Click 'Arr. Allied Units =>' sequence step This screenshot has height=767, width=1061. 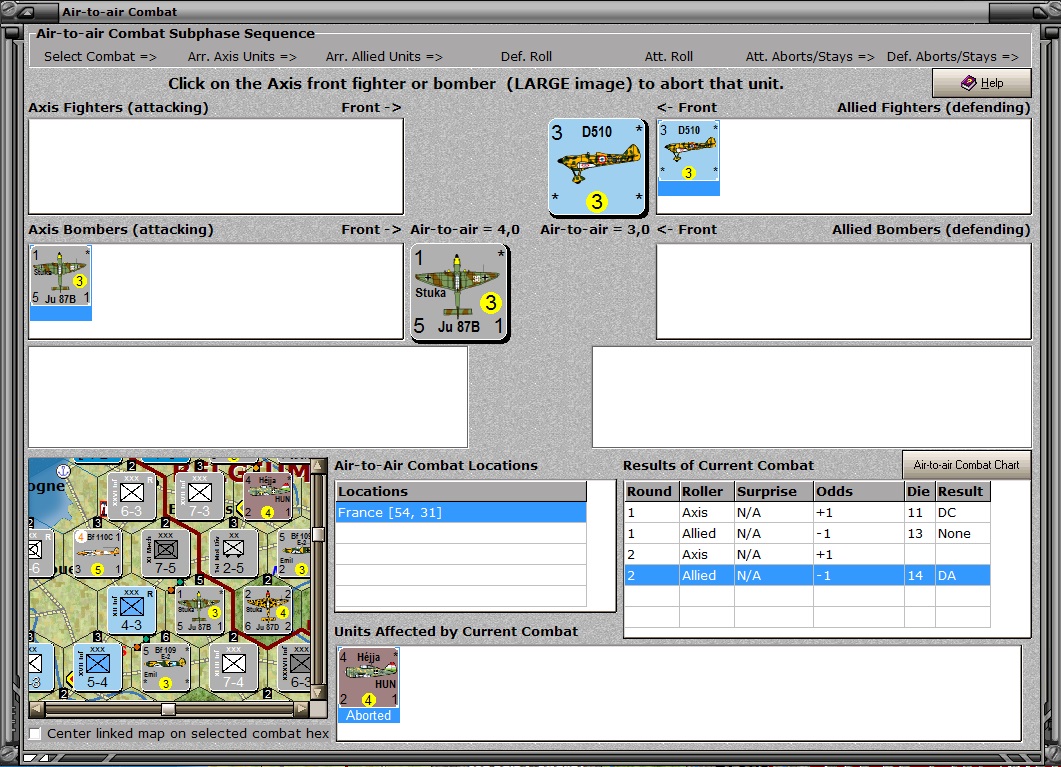[384, 56]
